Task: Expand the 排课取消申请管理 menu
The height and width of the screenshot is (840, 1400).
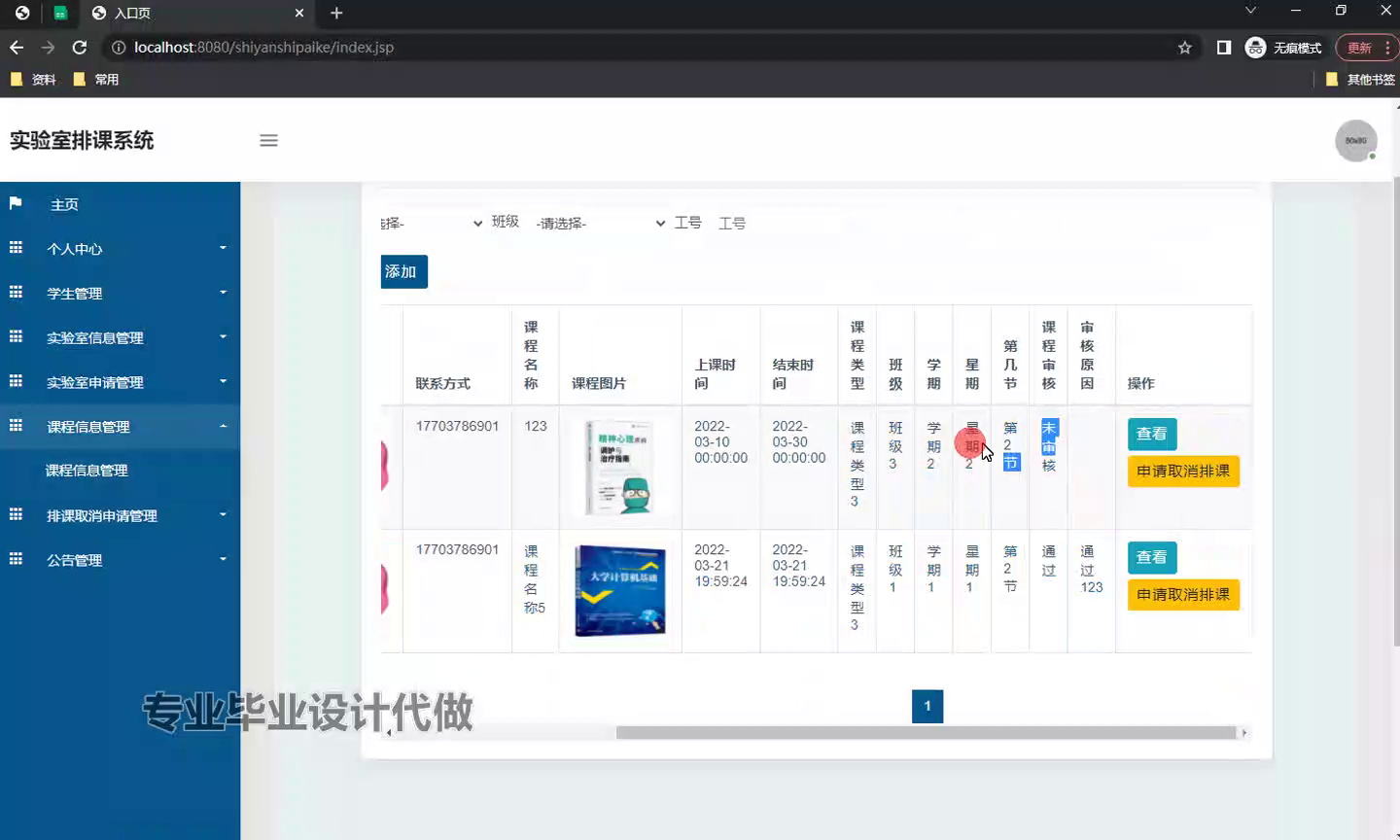Action: 120,516
